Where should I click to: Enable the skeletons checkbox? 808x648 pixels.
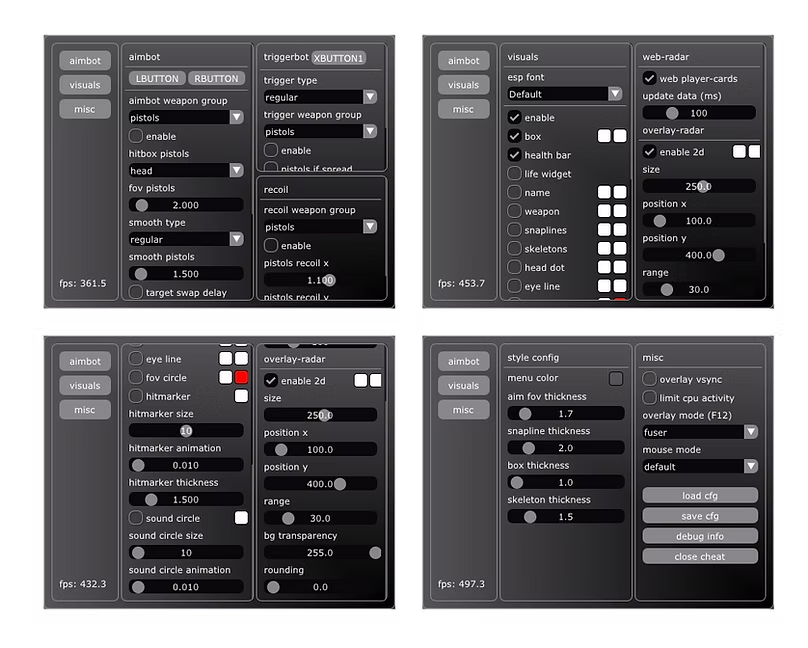pos(515,249)
